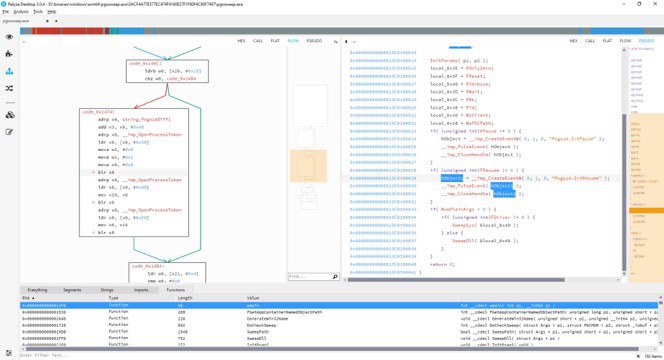Click the pseudocode horizontal scrollbar
This screenshot has height=360, width=664.
click(456, 280)
